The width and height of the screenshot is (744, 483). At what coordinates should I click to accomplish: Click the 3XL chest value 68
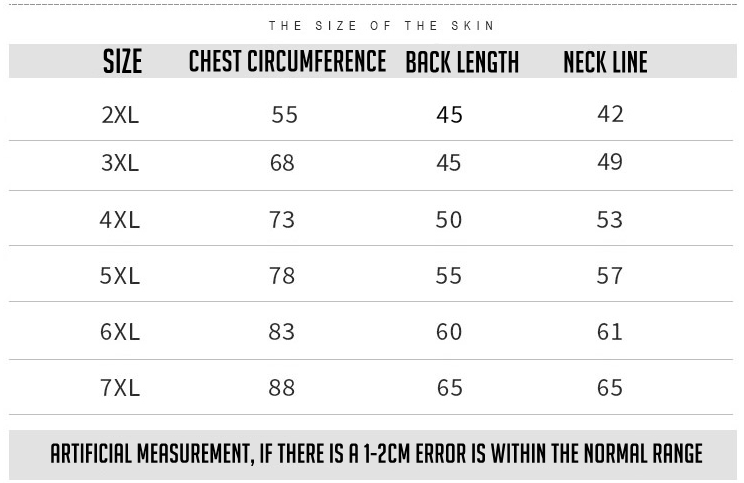click(282, 163)
